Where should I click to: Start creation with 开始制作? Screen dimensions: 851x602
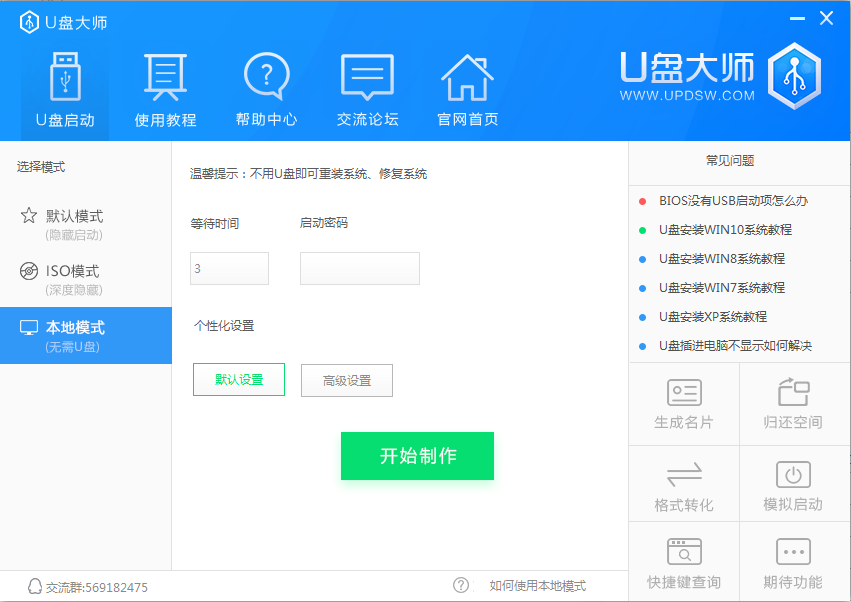coord(417,456)
